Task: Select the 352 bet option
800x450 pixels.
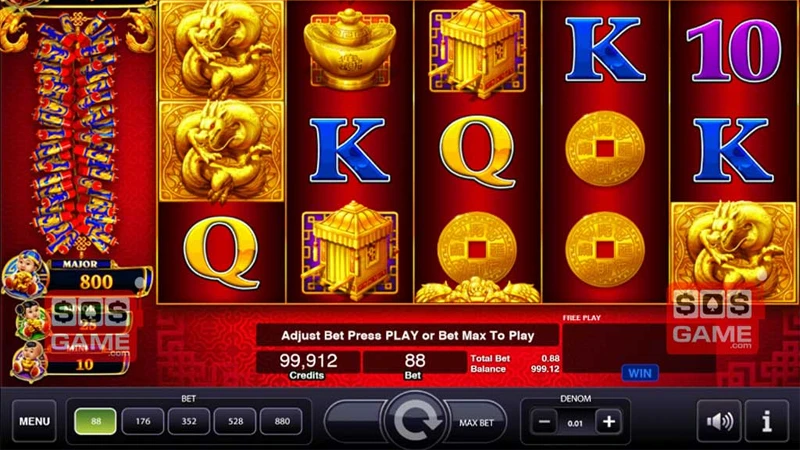Action: [x=189, y=421]
